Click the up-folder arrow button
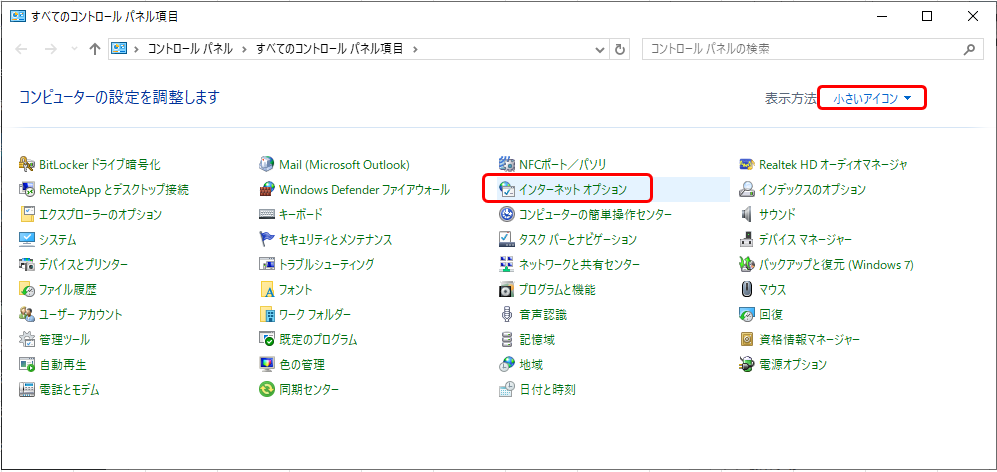The image size is (997, 472). (94, 49)
